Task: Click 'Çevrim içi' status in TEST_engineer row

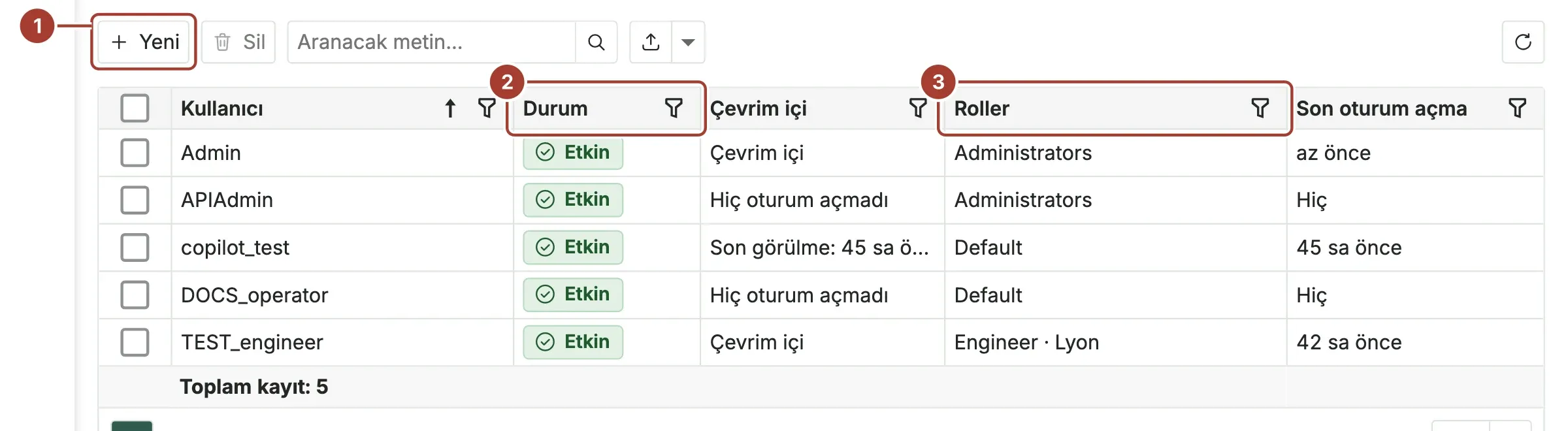Action: click(x=757, y=343)
